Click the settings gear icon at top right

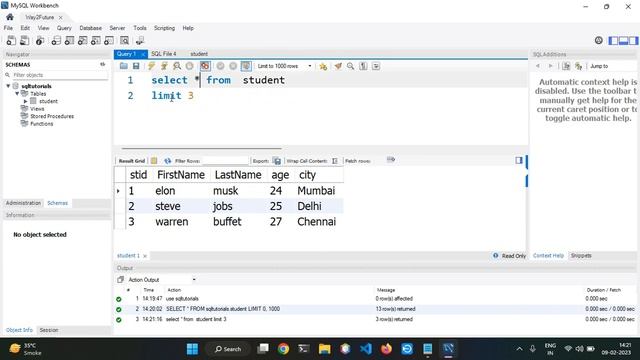click(x=599, y=40)
